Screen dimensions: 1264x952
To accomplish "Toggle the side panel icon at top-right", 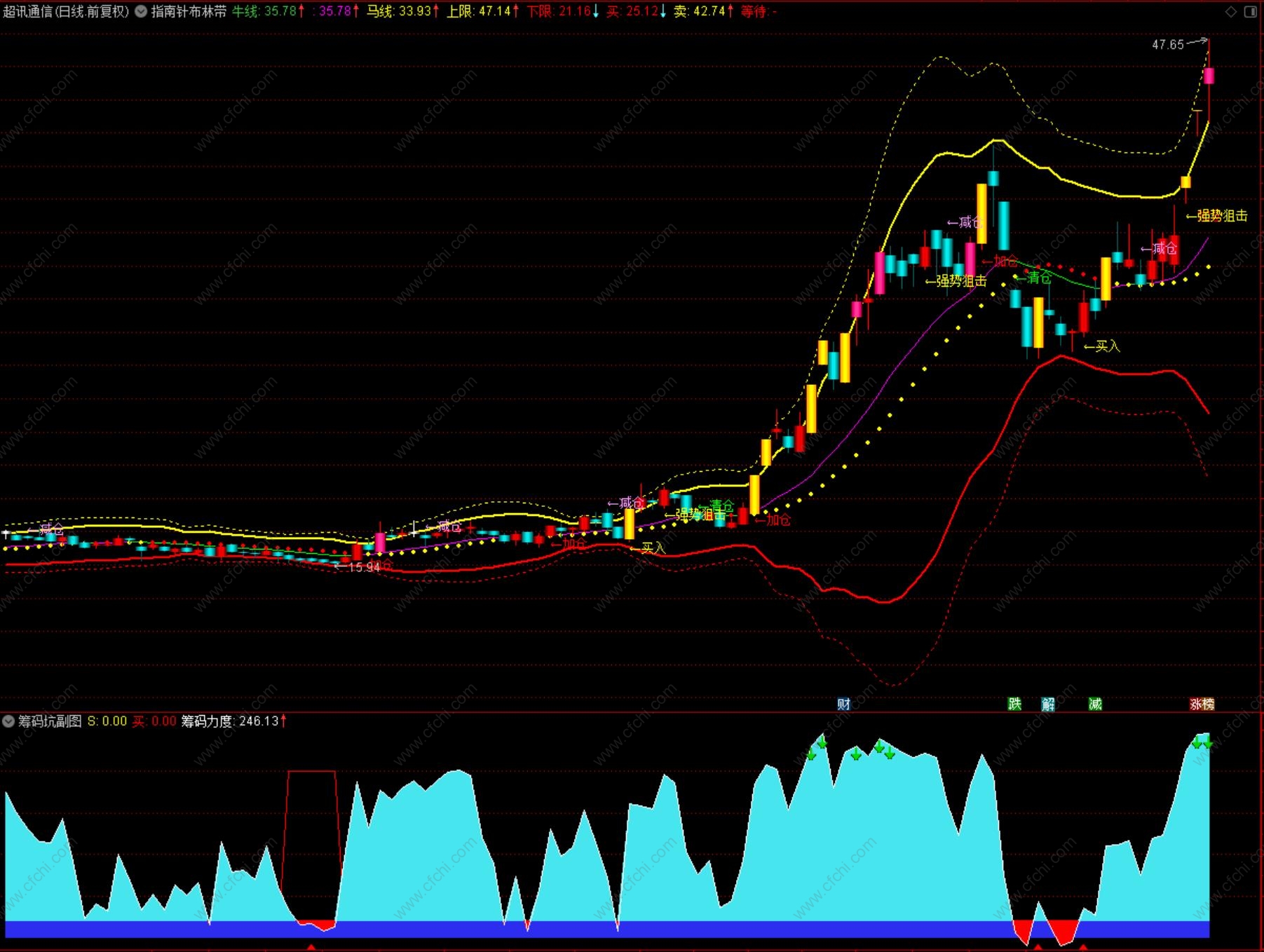I will tap(1251, 11).
